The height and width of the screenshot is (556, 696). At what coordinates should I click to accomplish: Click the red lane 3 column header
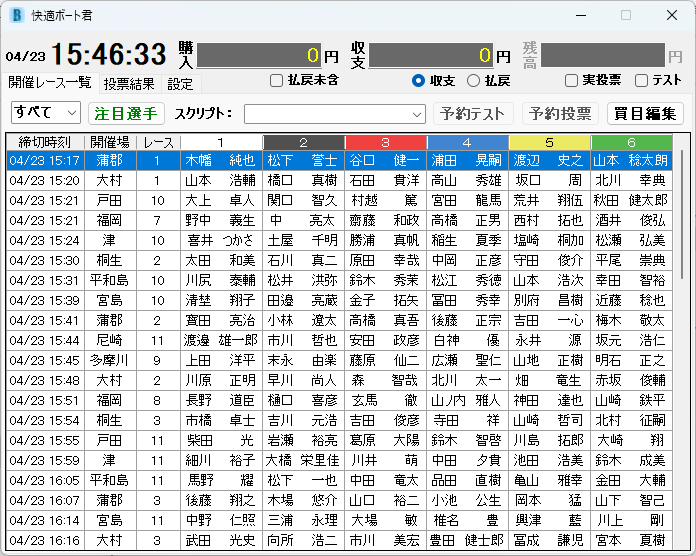coord(385,142)
